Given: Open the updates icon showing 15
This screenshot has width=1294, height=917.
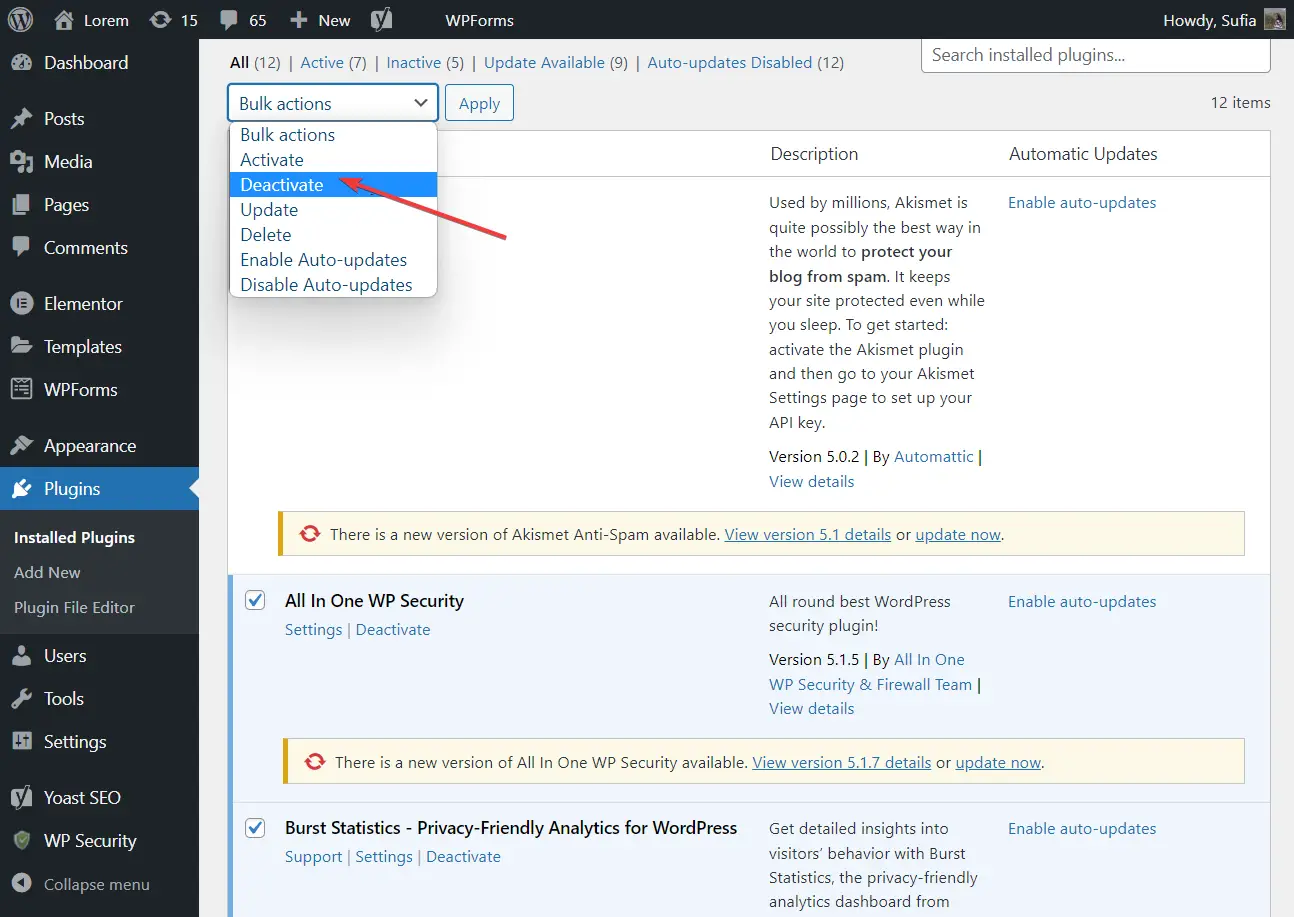Looking at the screenshot, I should pyautogui.click(x=159, y=20).
